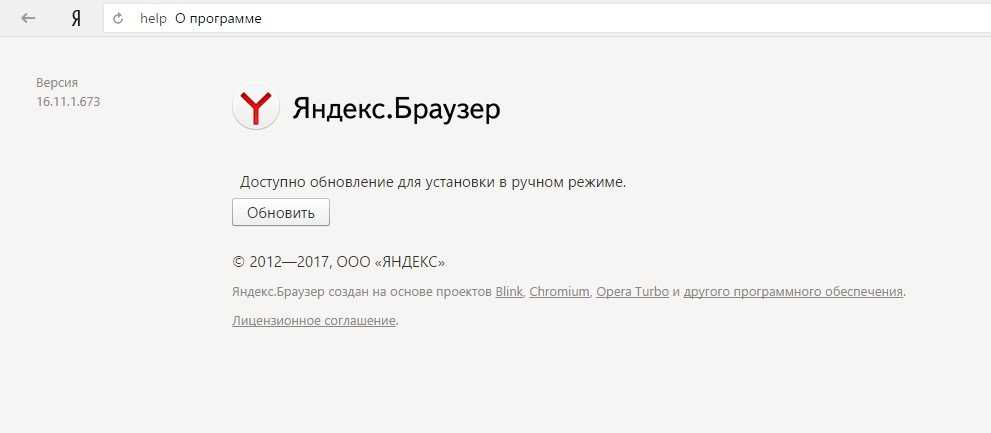
Task: Reload the page with the refresh icon
Action: [x=119, y=18]
